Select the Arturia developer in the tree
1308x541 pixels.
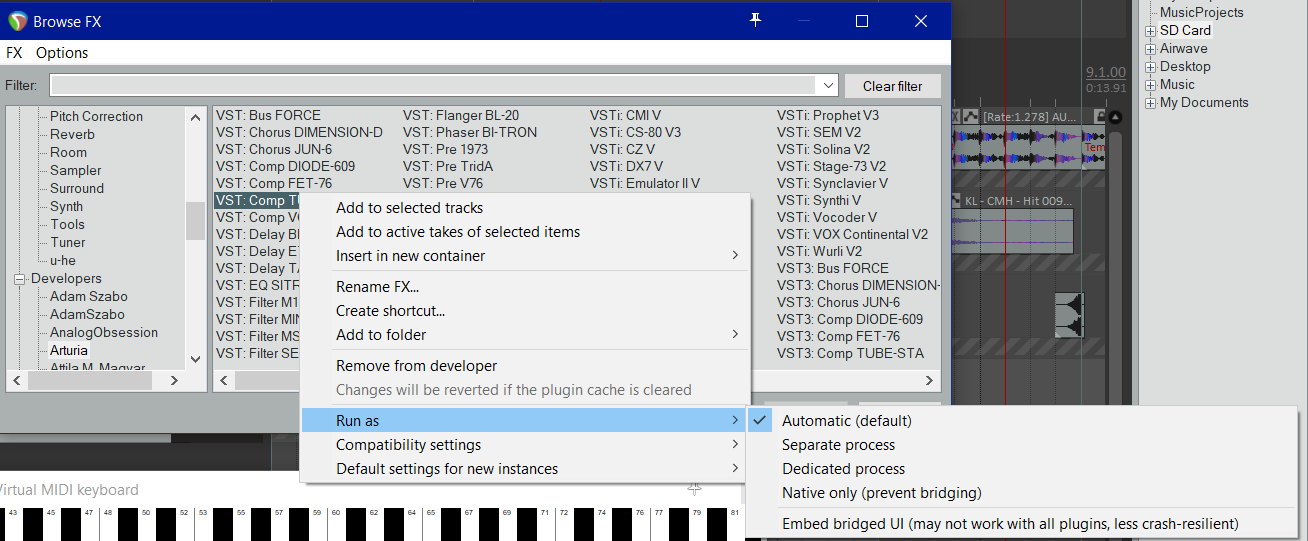[69, 351]
